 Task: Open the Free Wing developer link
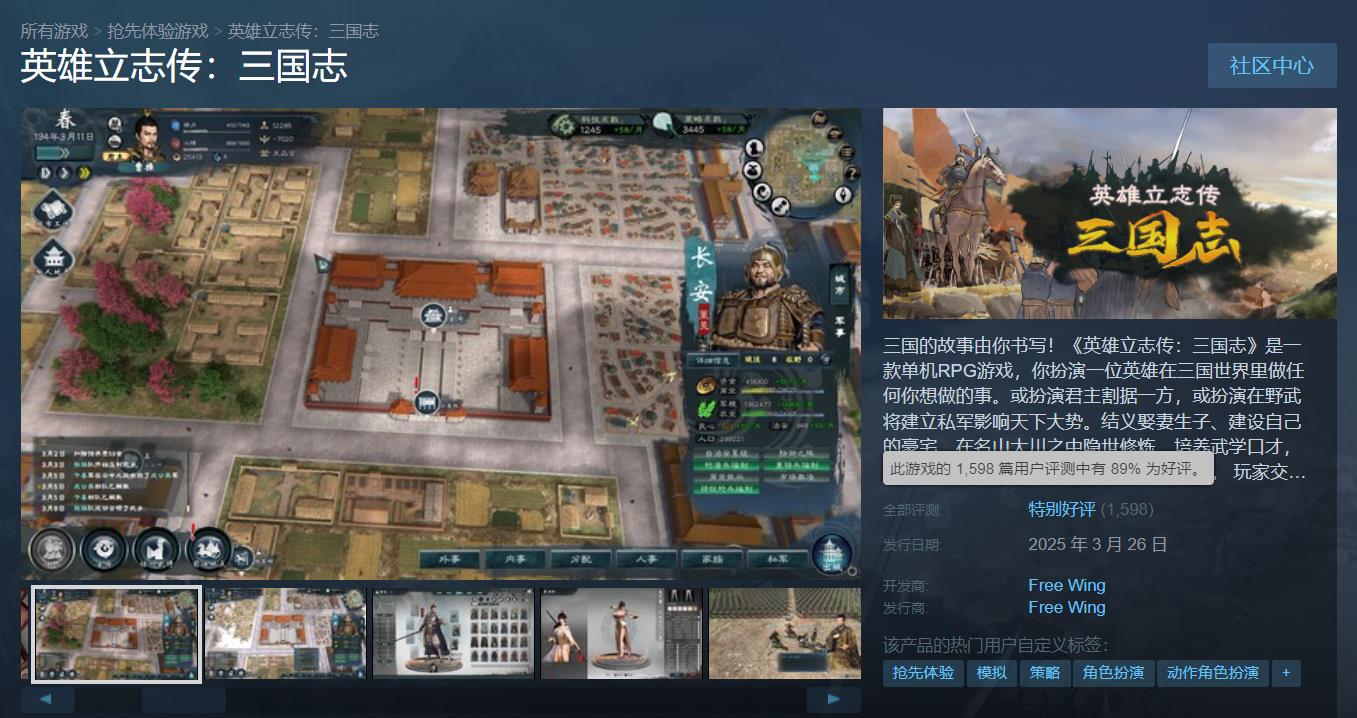[1066, 585]
